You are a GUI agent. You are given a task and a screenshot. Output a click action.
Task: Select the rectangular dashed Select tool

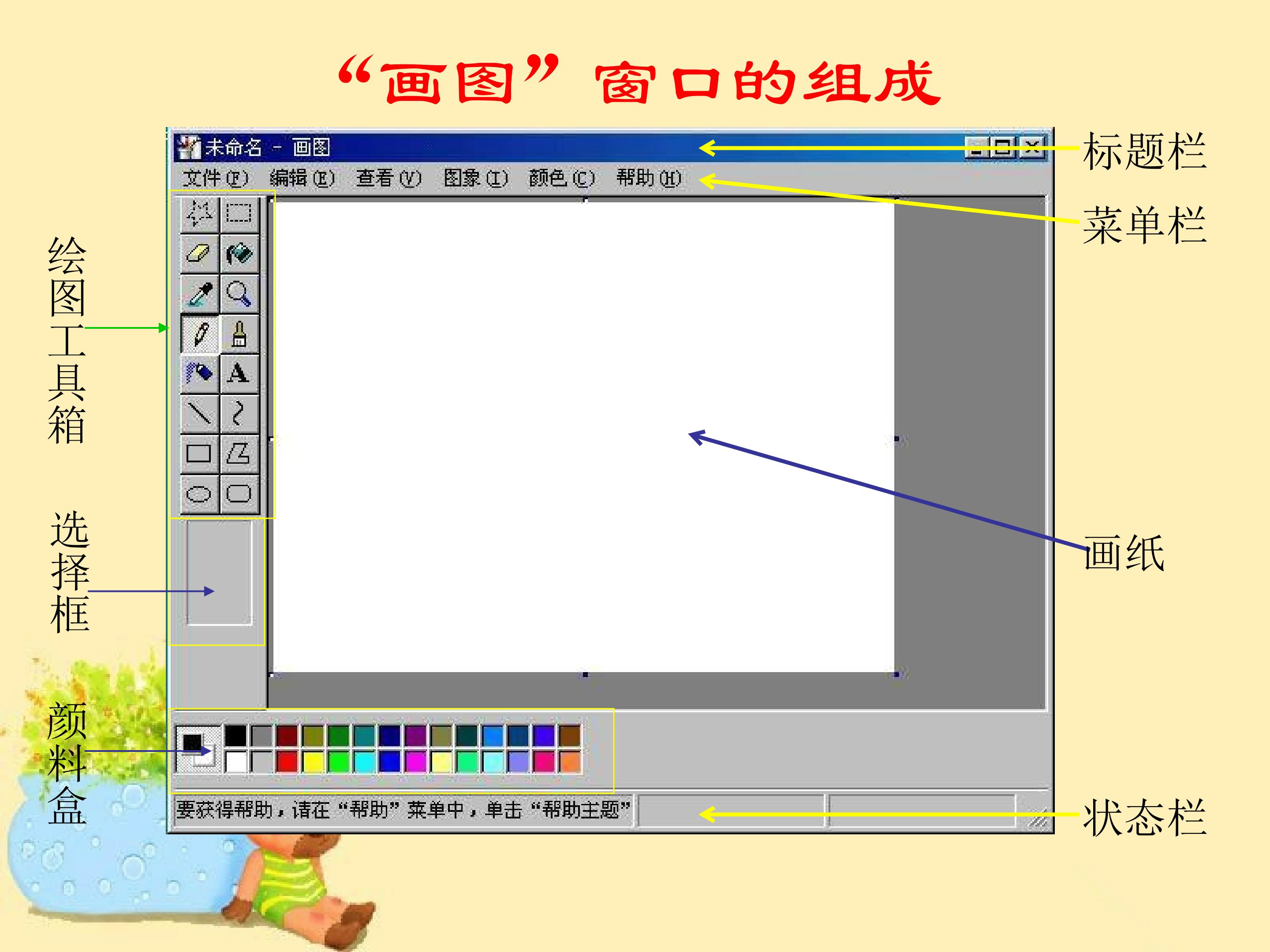coord(239,214)
